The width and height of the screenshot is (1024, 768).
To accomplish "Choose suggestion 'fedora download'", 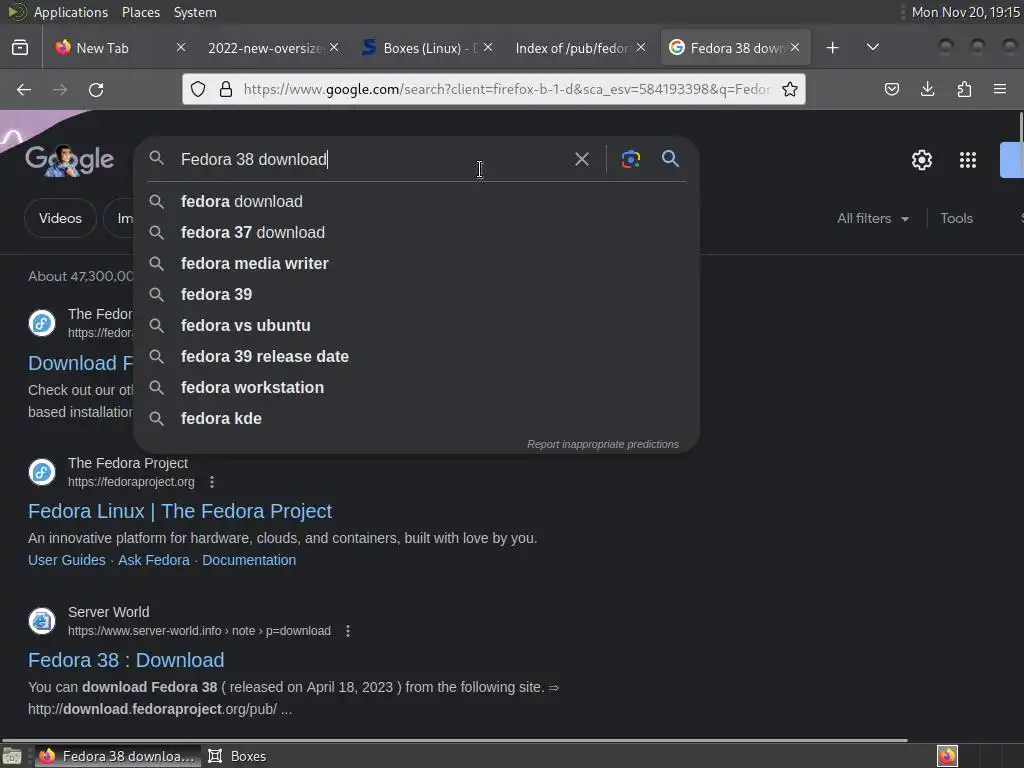I will [417, 201].
